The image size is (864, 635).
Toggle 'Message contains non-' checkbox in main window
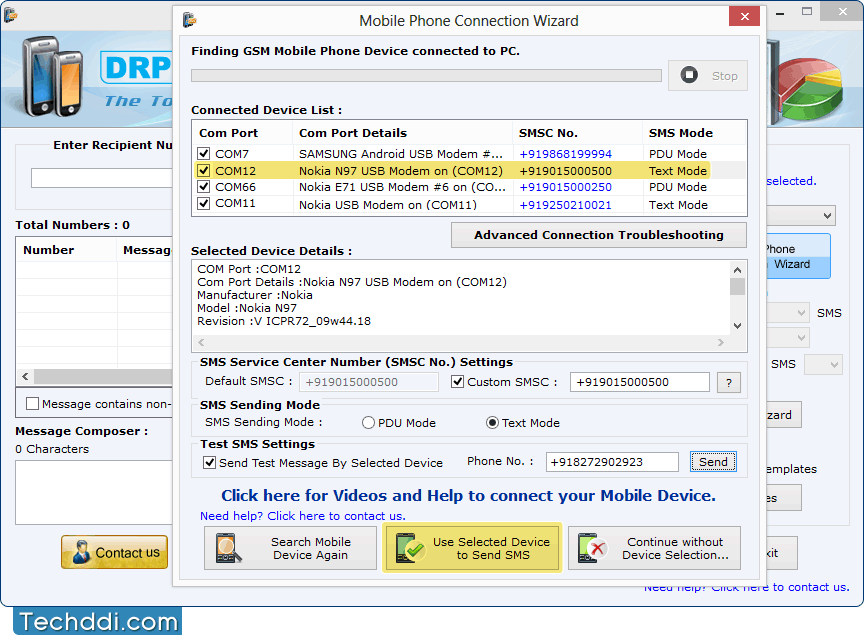[33, 403]
